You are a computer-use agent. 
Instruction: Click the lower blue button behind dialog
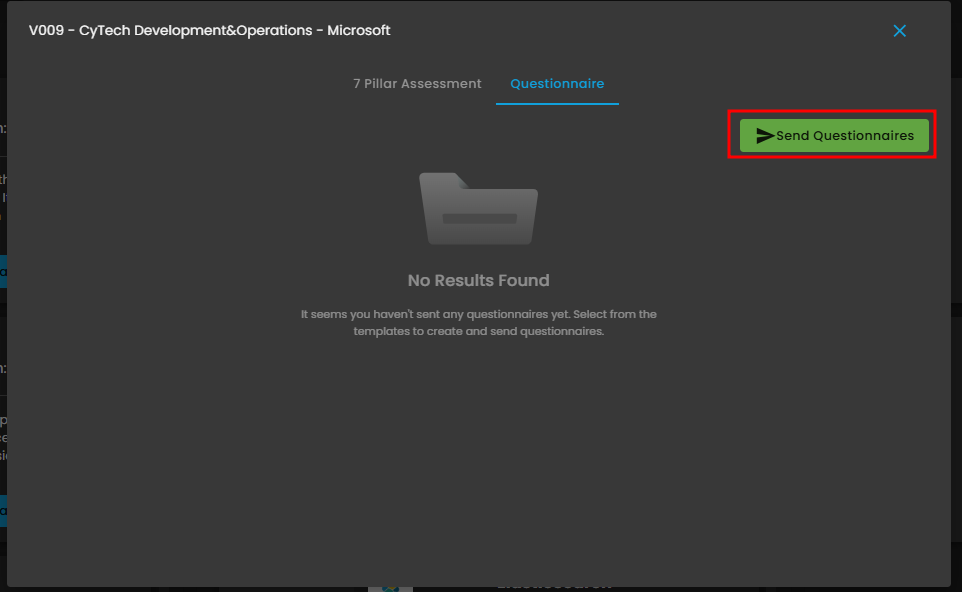pos(3,510)
